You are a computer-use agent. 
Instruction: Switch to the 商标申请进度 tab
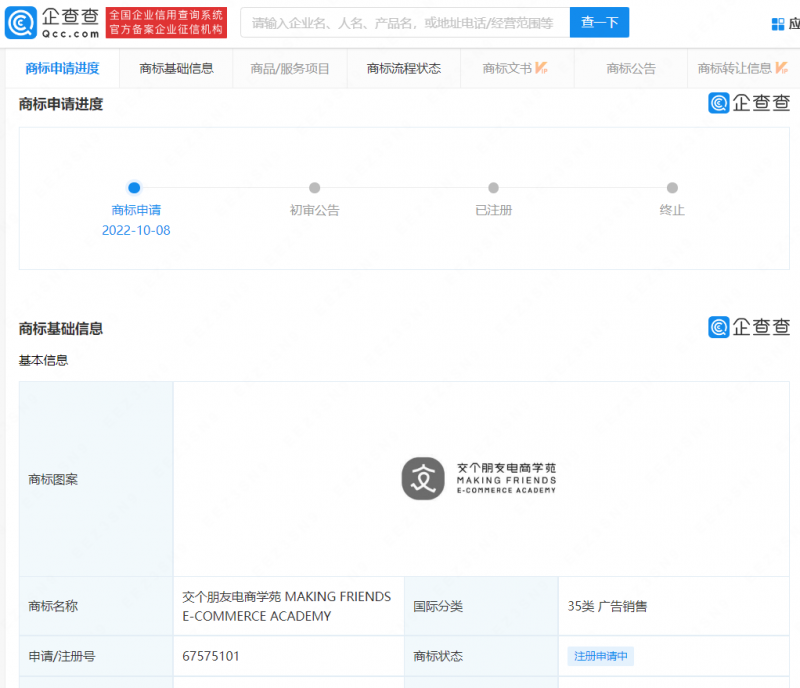62,68
